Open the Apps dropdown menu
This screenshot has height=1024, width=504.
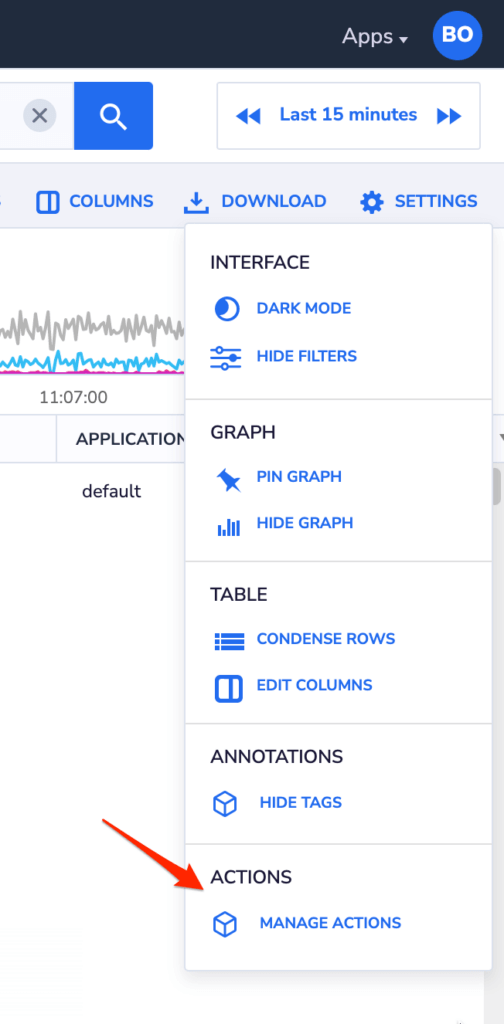click(375, 37)
